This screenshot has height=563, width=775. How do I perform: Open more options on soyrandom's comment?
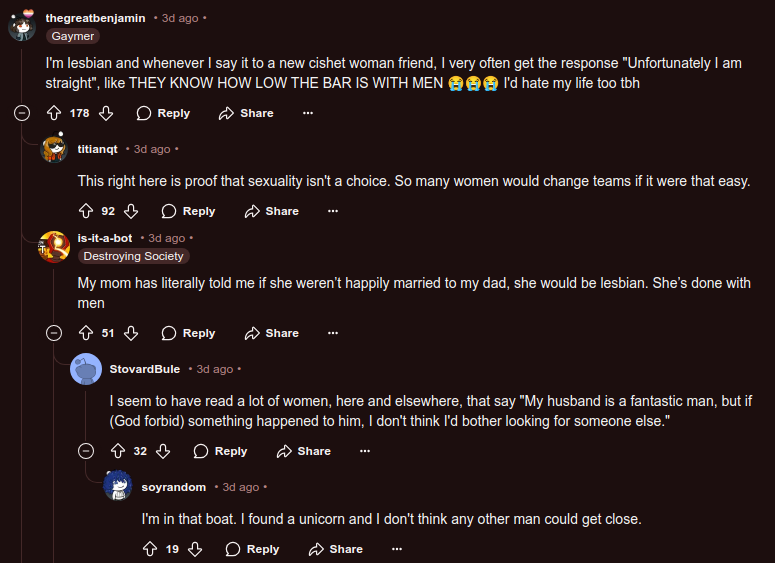click(397, 549)
